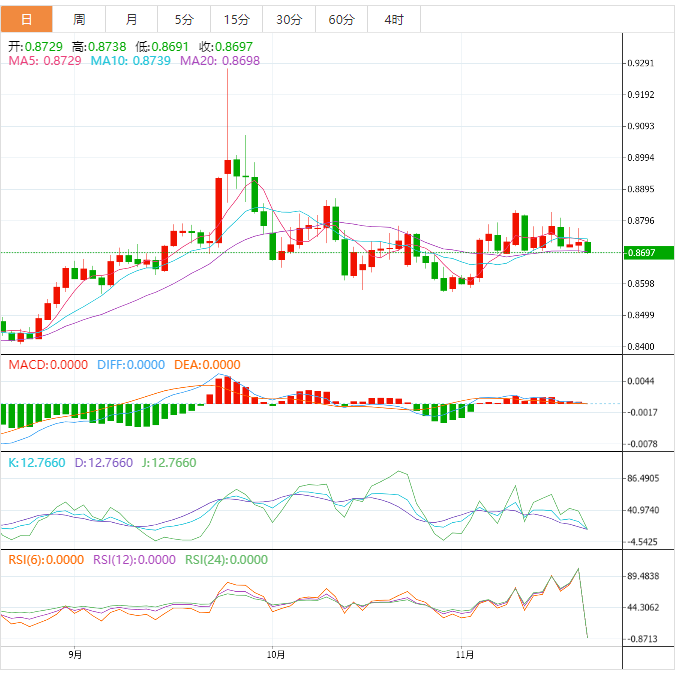Click the MA10 indicator label
This screenshot has width=683, height=678.
point(130,61)
